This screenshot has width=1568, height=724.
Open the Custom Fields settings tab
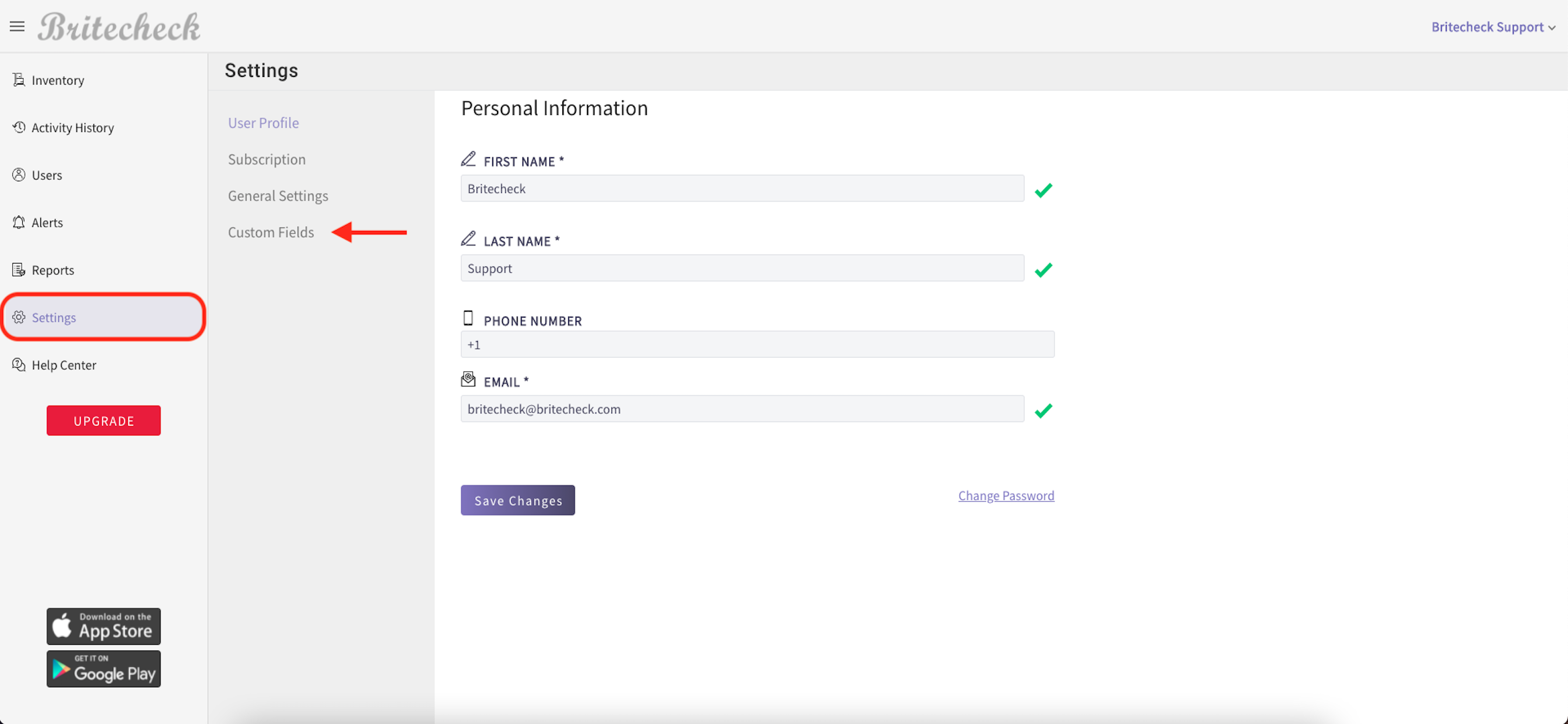click(271, 232)
